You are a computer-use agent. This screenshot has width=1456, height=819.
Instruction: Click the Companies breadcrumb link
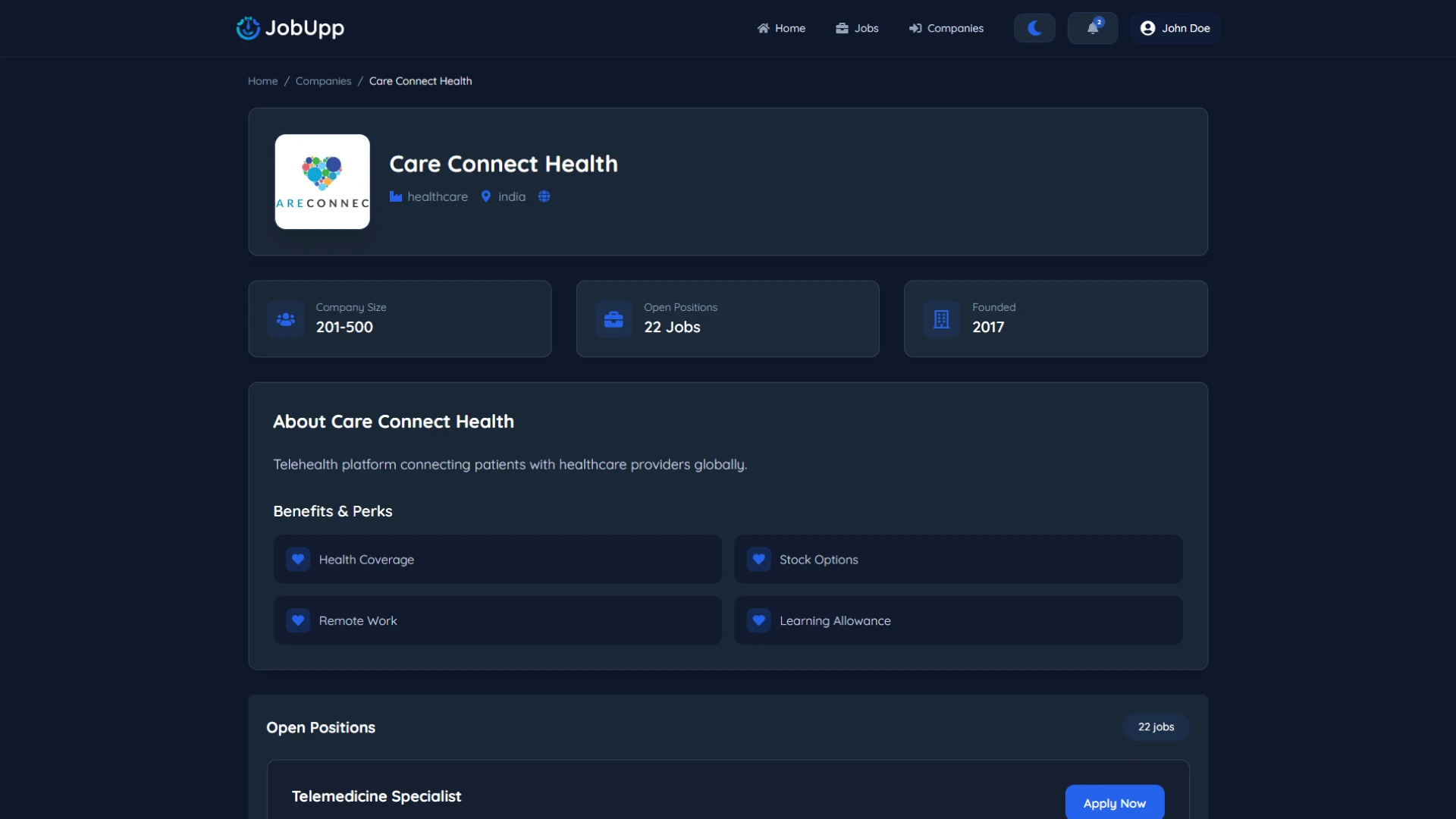(323, 81)
